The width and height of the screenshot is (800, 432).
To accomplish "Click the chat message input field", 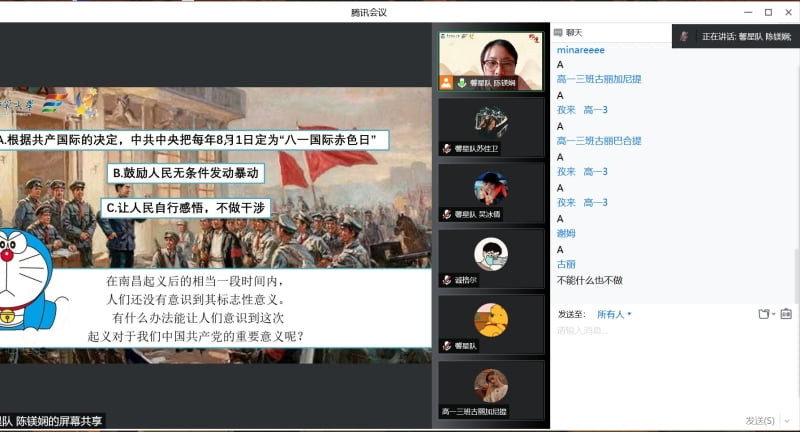I will [x=673, y=367].
